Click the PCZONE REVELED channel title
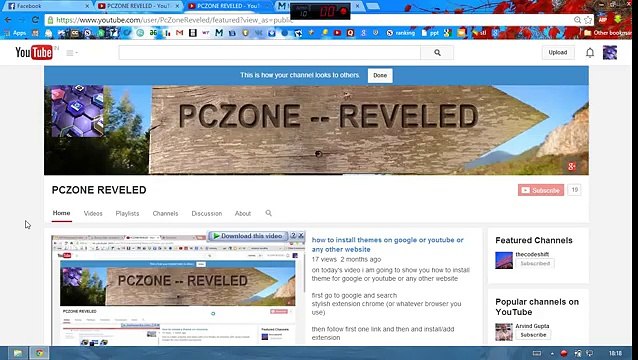The height and width of the screenshot is (360, 638). 99,190
